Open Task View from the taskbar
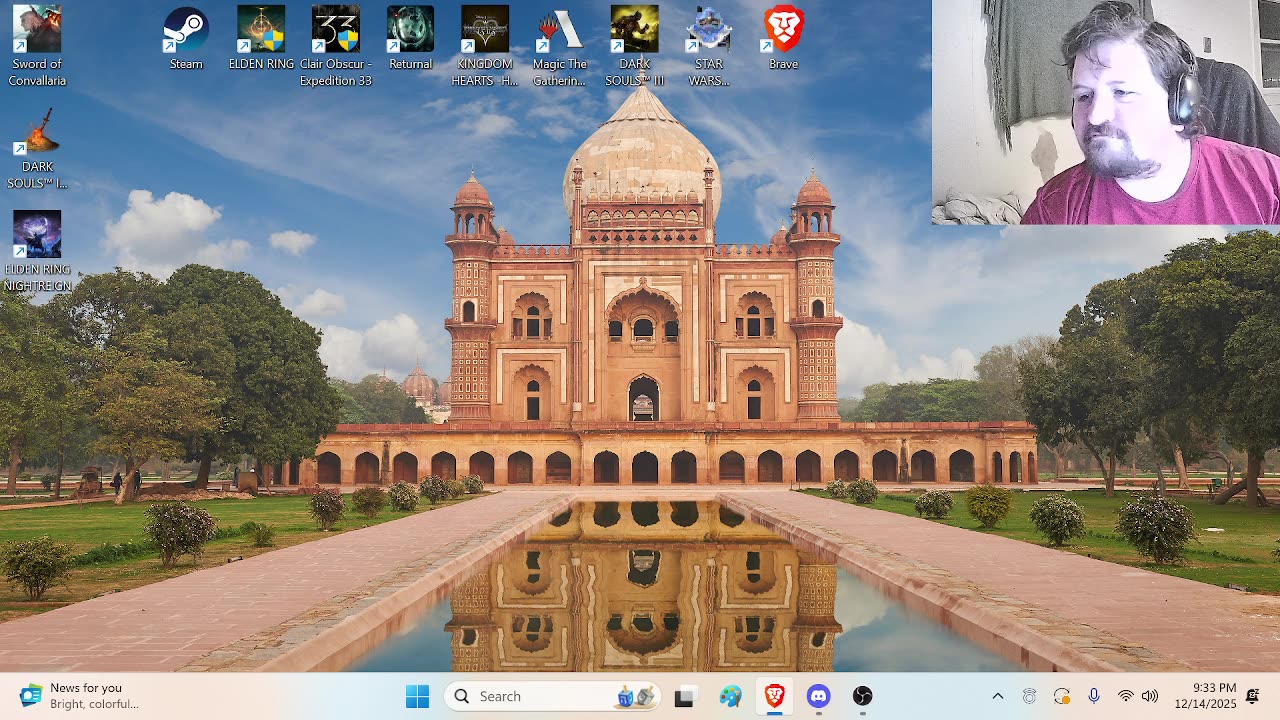 [685, 697]
